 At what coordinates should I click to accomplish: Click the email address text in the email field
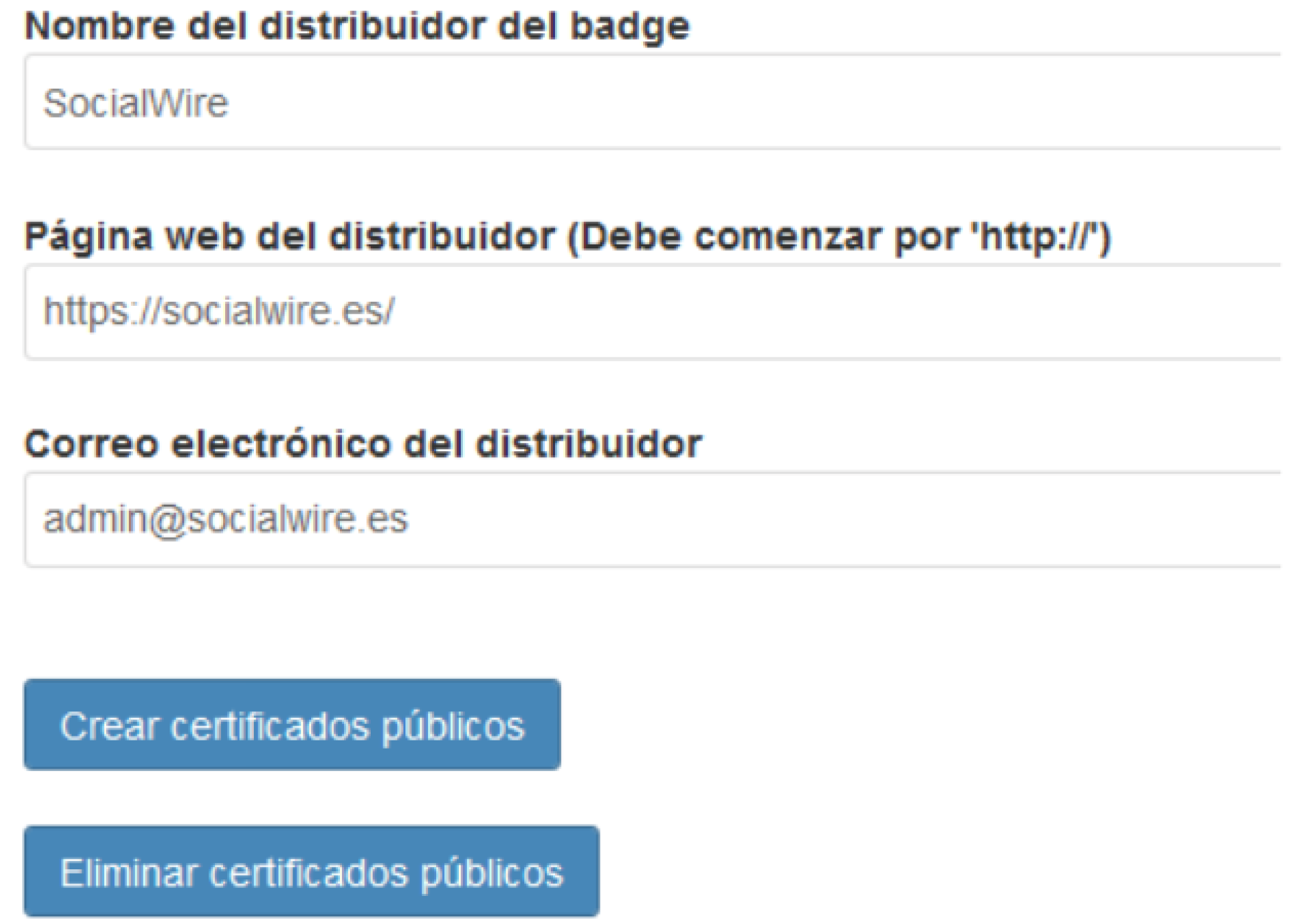pyautogui.click(x=225, y=519)
